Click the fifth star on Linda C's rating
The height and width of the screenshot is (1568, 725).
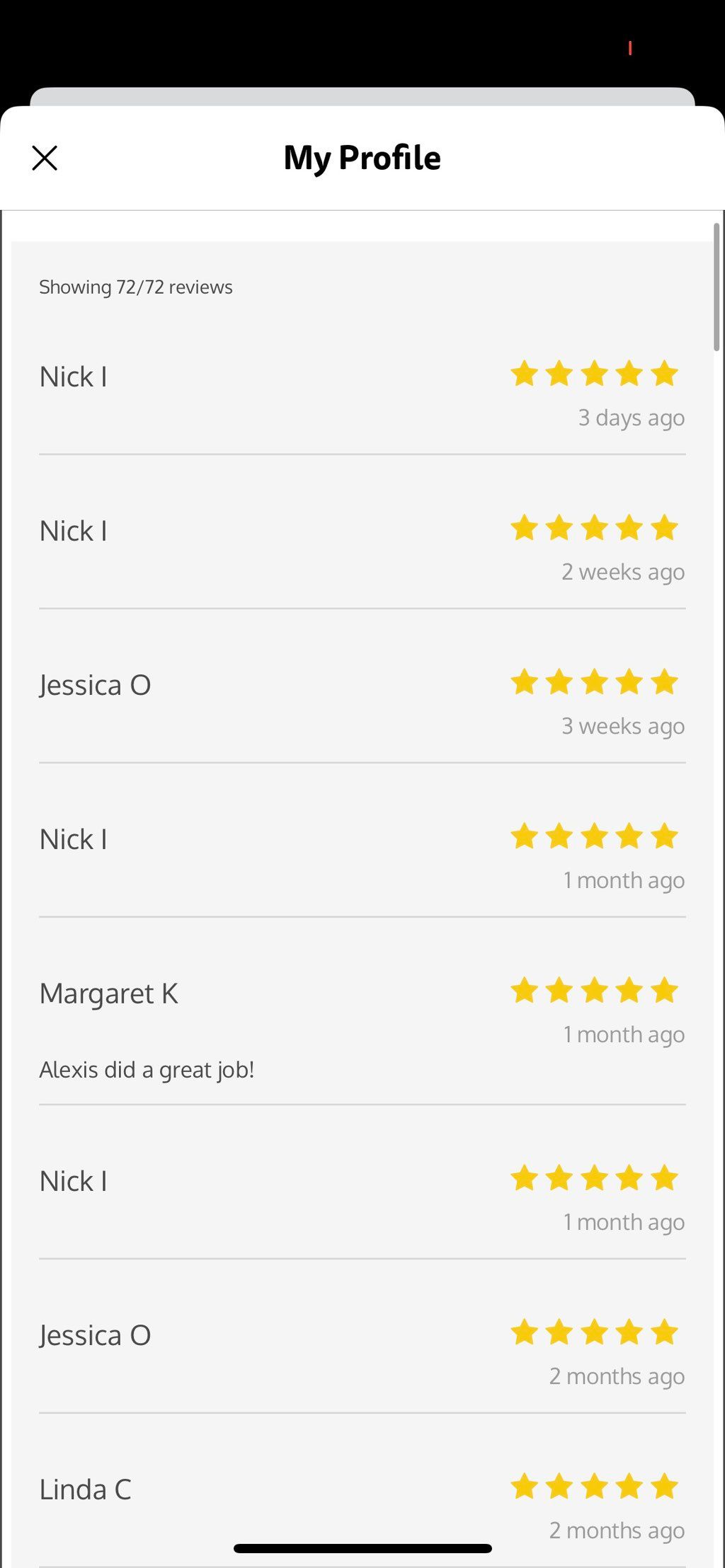tap(664, 1487)
